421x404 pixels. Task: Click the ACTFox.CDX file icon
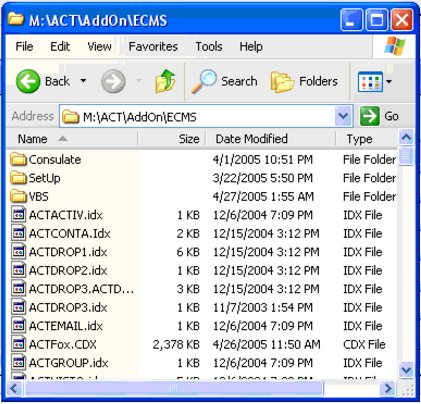18,344
